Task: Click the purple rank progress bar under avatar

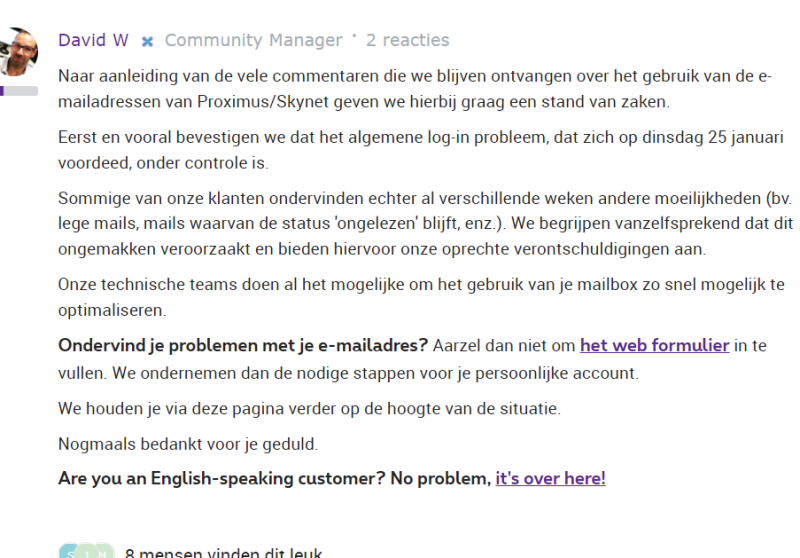Action: pos(19,91)
